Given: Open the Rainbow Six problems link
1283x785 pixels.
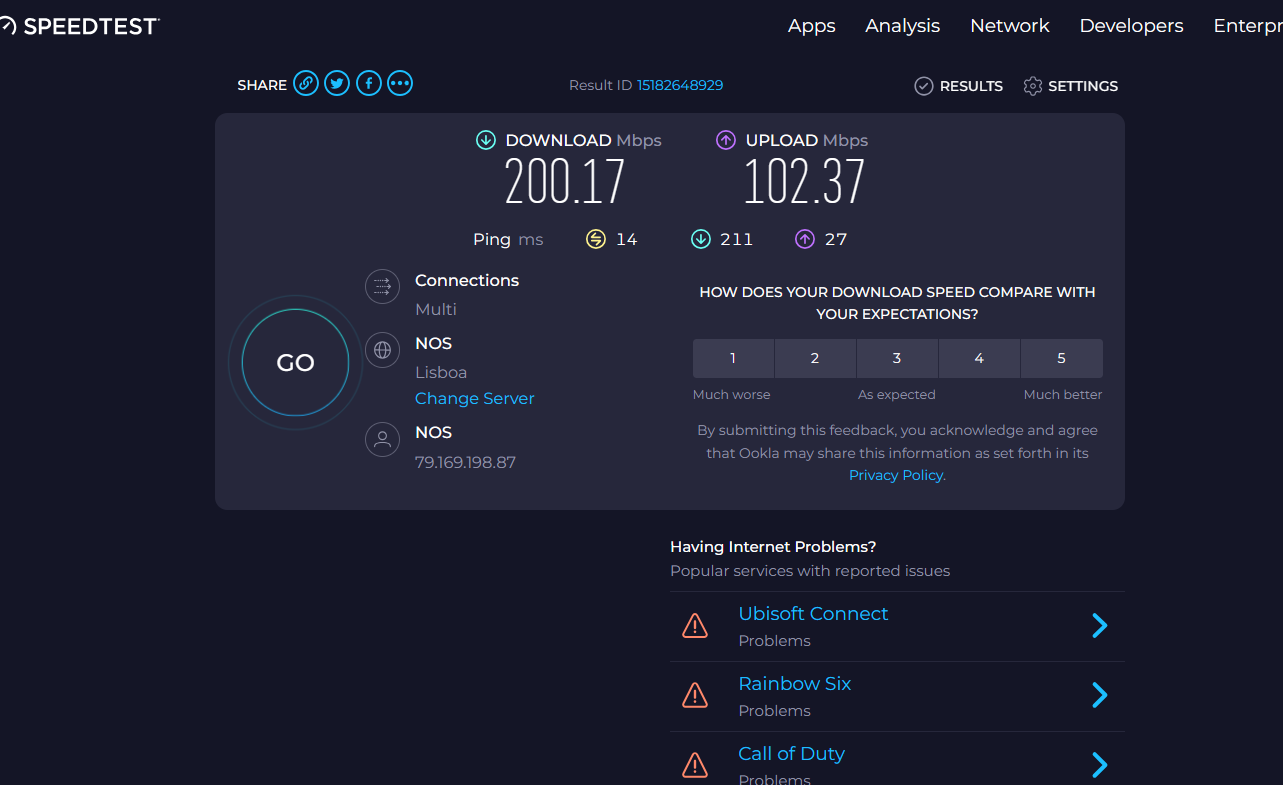Looking at the screenshot, I should 795,684.
